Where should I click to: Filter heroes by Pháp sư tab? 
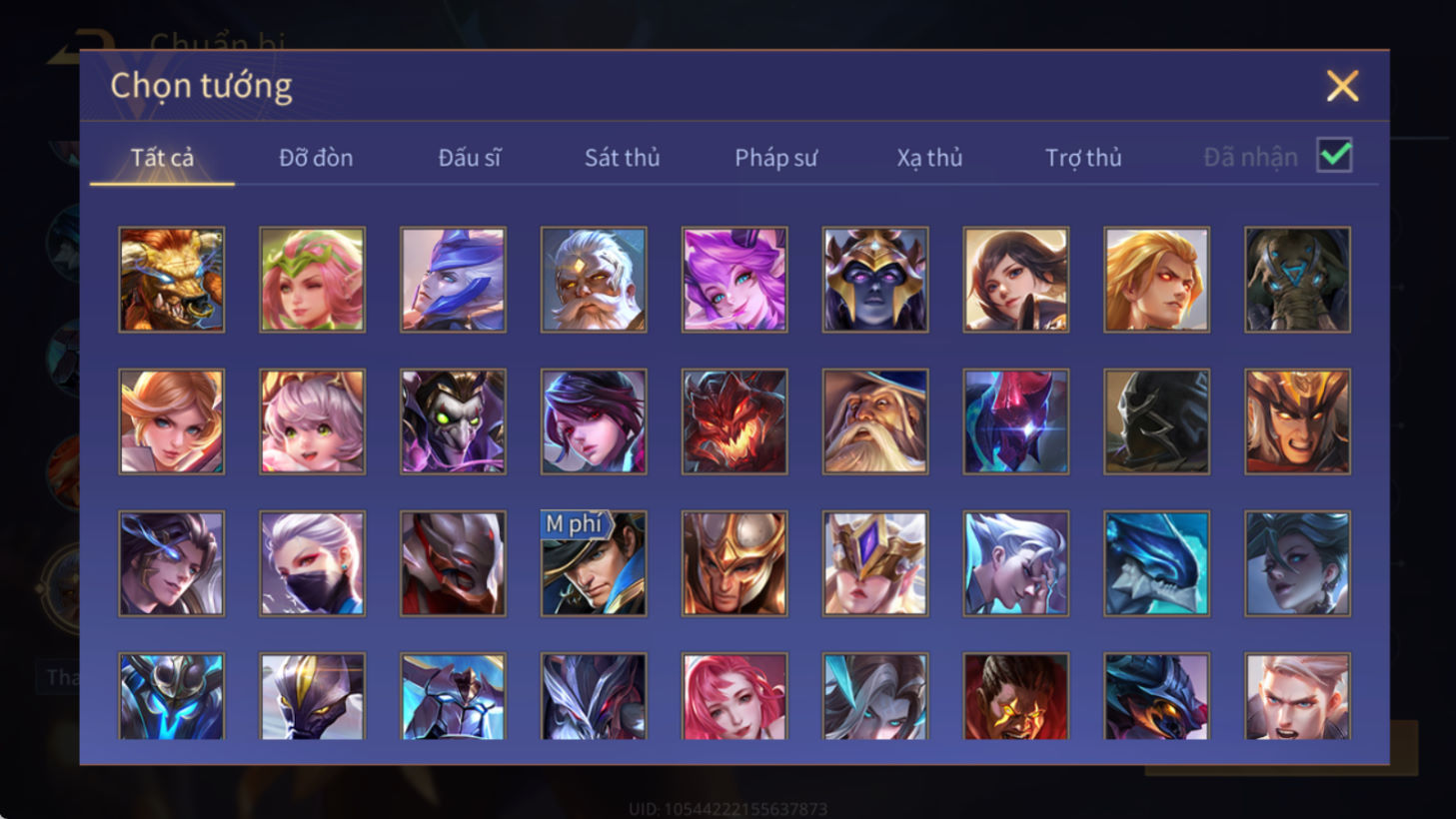[775, 158]
